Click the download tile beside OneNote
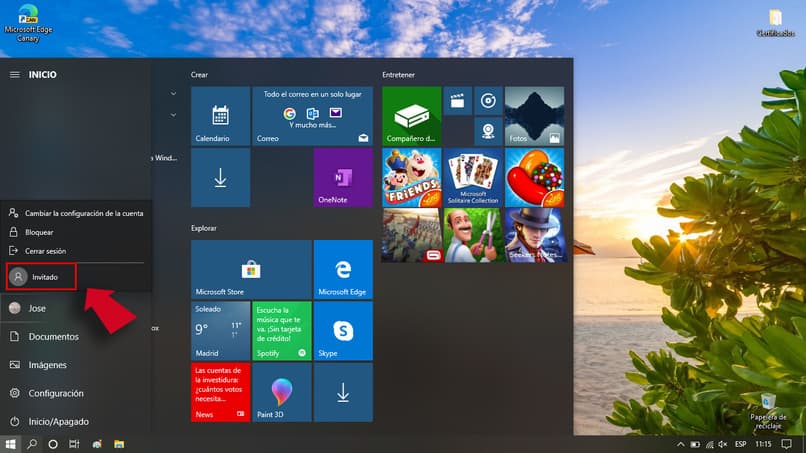This screenshot has height=453, width=806. [221, 178]
